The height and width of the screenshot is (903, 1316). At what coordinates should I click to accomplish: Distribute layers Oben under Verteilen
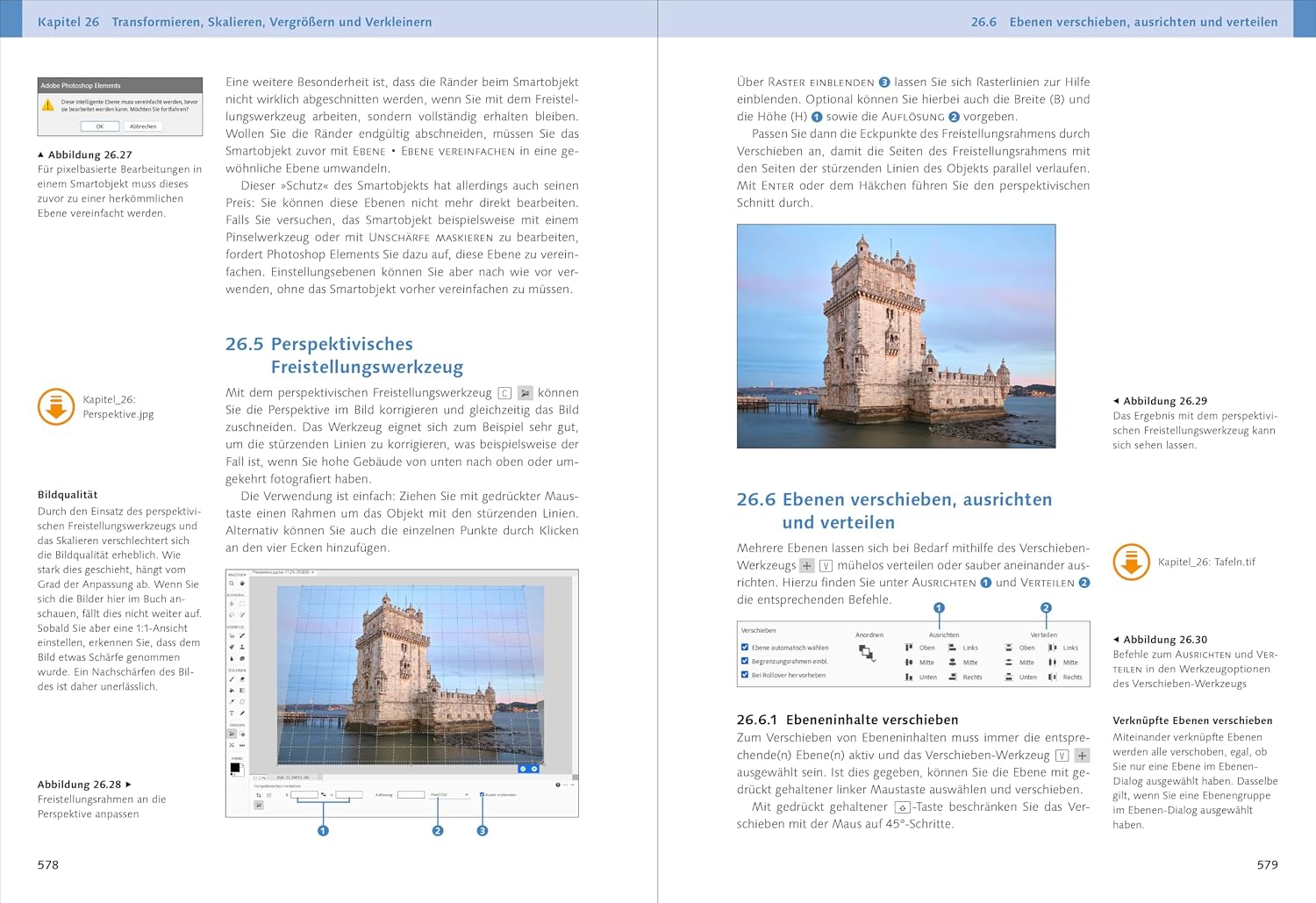tap(1020, 648)
